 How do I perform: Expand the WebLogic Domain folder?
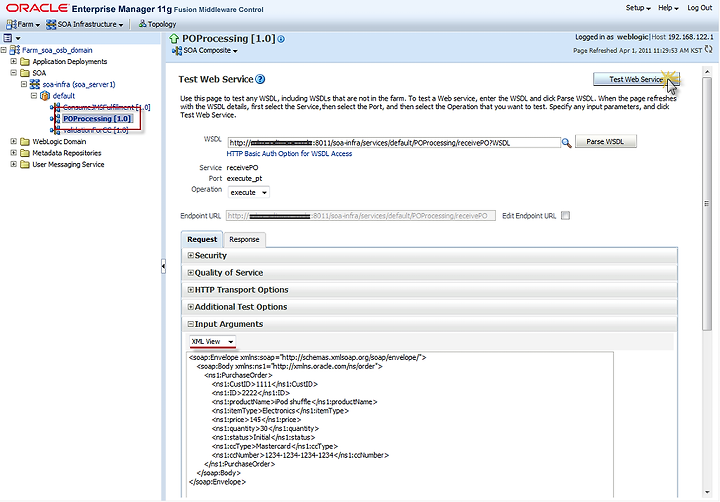[x=14, y=141]
